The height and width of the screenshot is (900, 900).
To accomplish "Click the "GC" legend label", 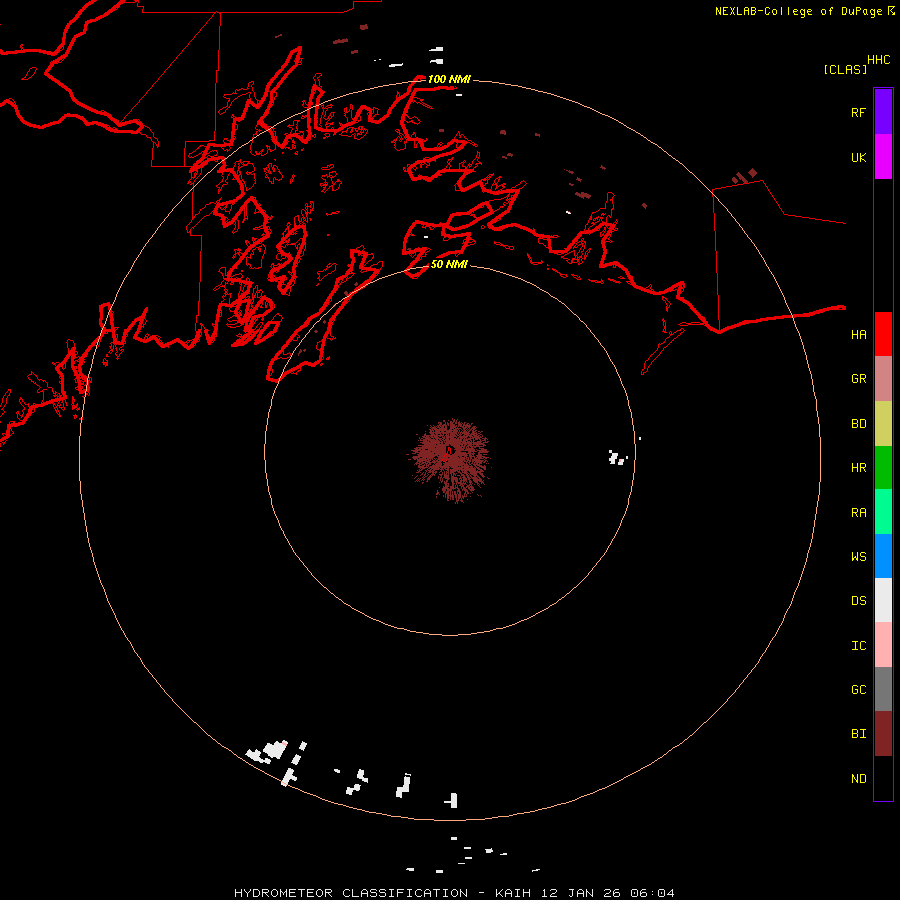I will (x=859, y=689).
